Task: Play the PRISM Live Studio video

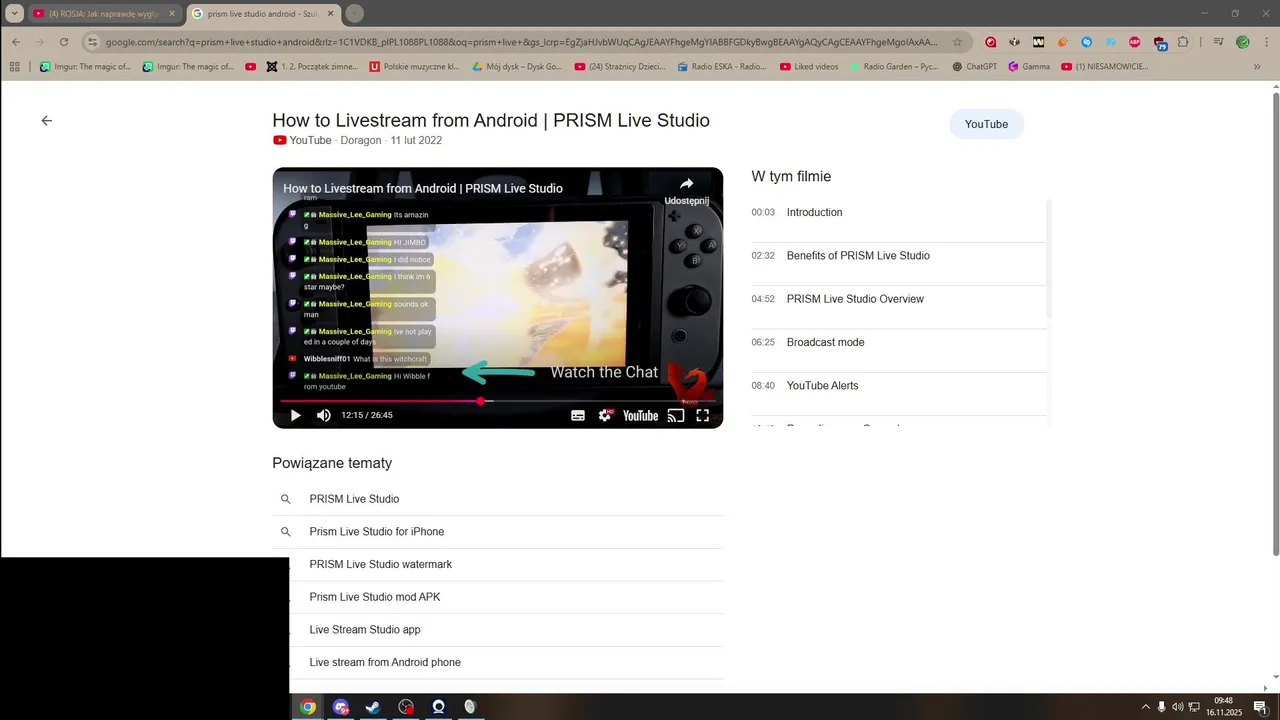Action: coord(295,415)
